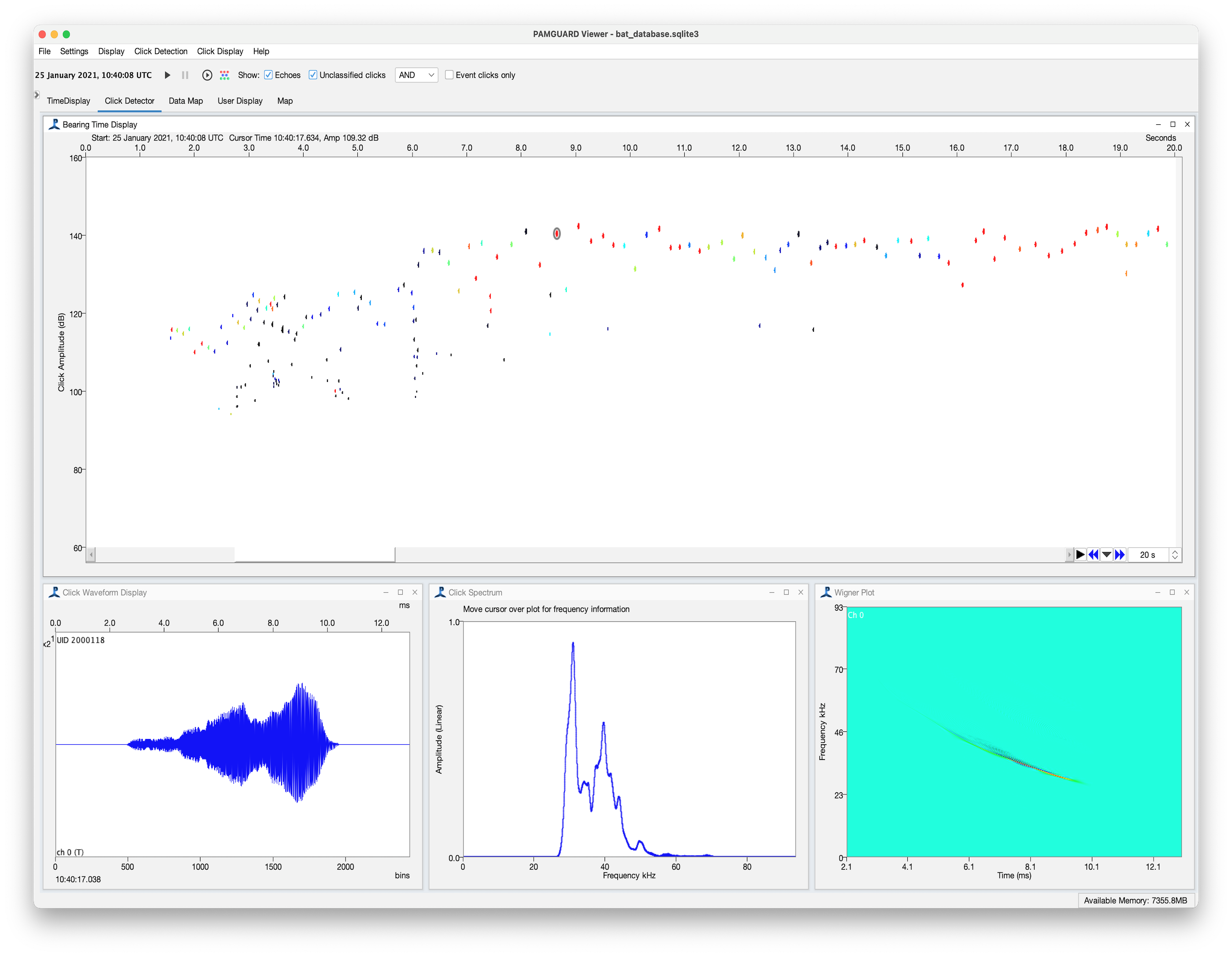Click blue rewind arrows in Bearing Time Display

click(1093, 555)
